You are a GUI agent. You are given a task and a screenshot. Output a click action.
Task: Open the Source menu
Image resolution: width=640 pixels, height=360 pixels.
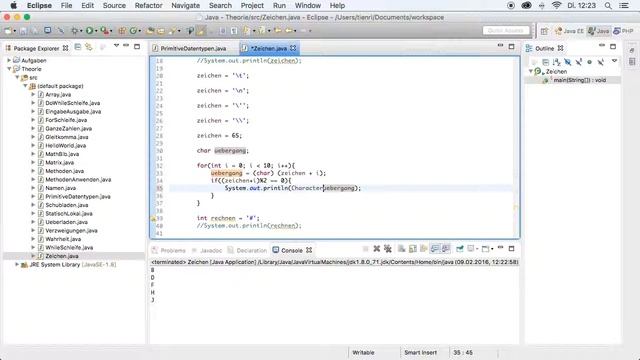click(114, 5)
